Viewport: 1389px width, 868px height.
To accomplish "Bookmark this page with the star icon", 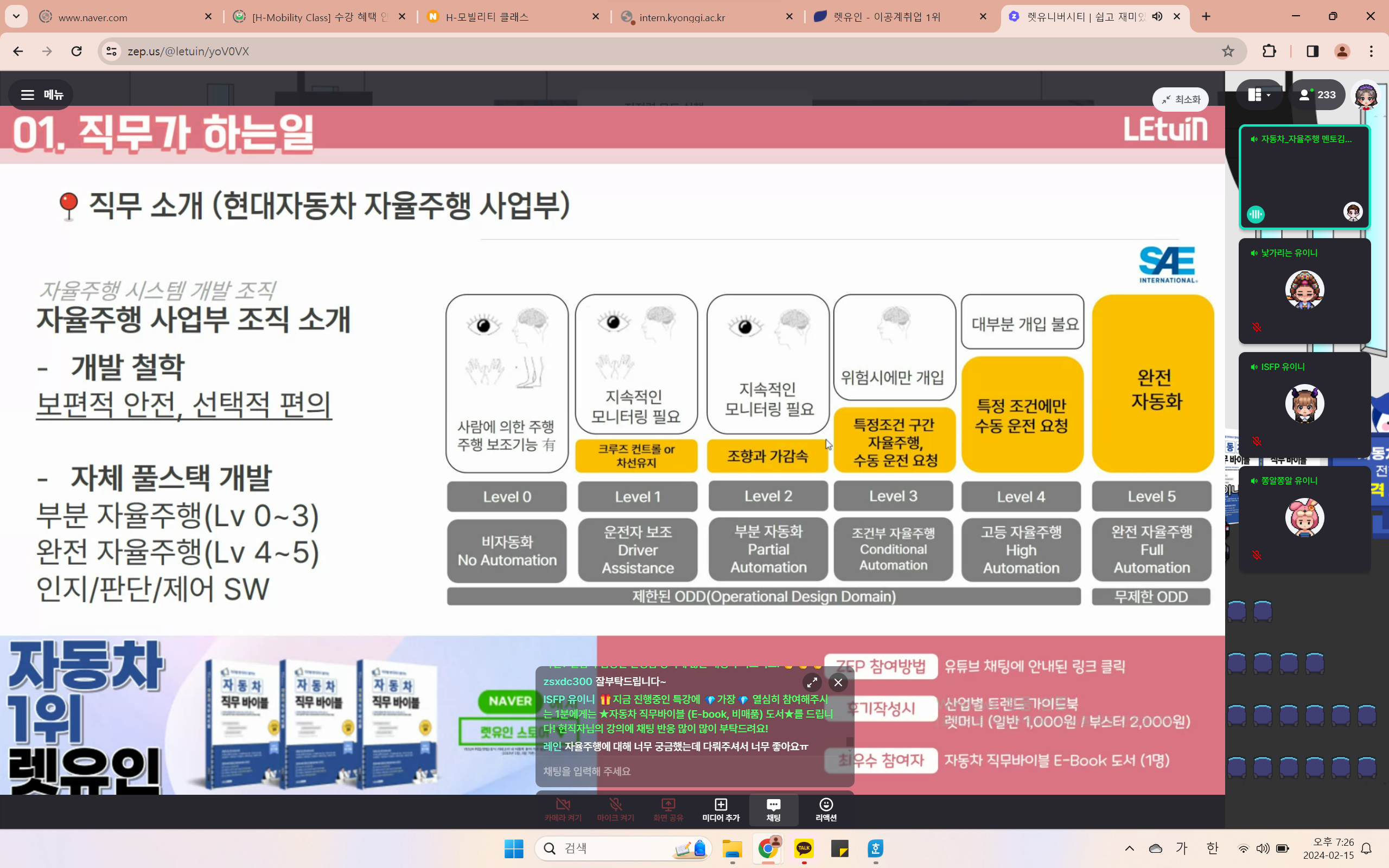I will click(x=1228, y=51).
